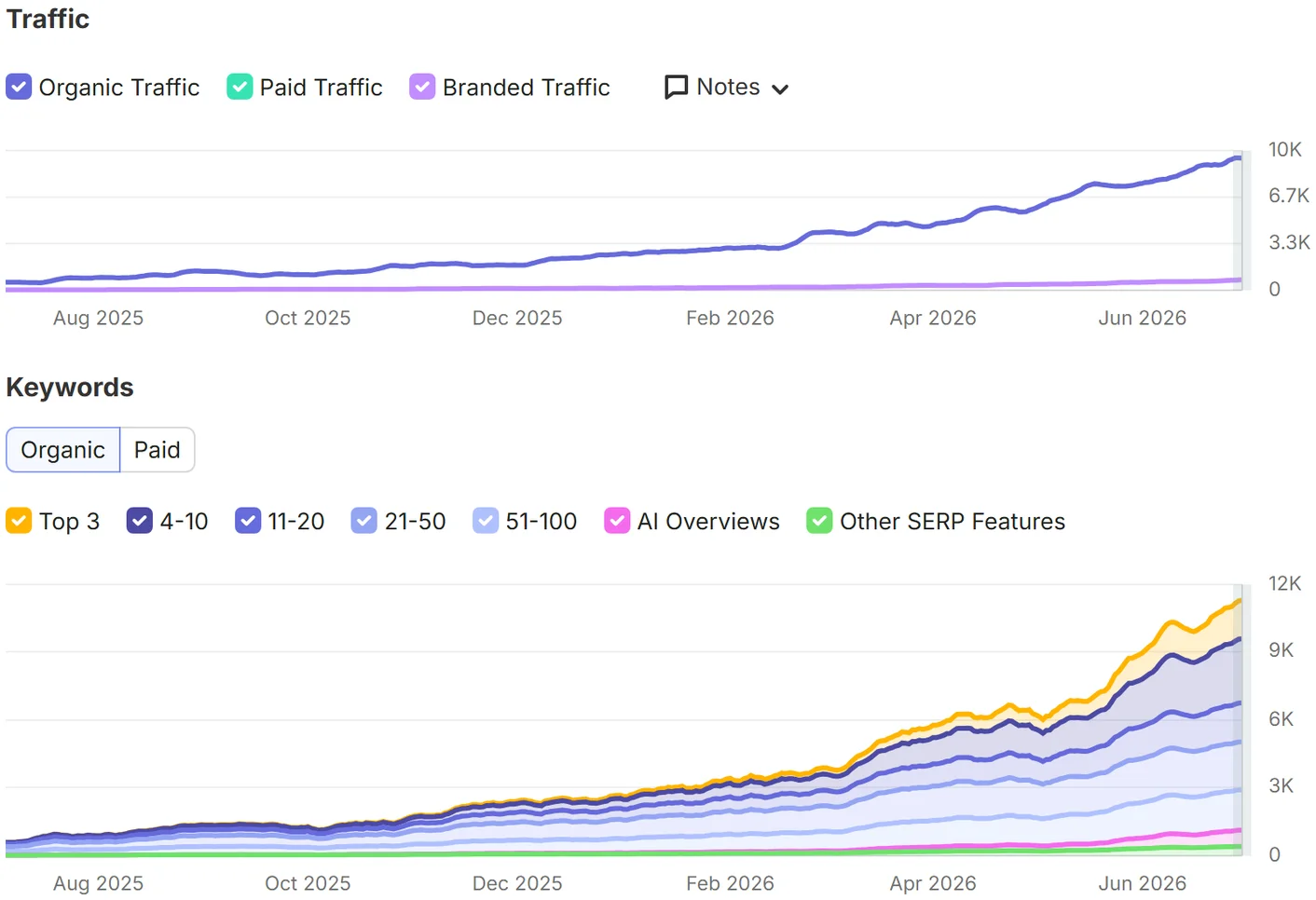Viewport: 1316px width, 900px height.
Task: Toggle the 21-50 positions checkbox
Action: tap(364, 521)
